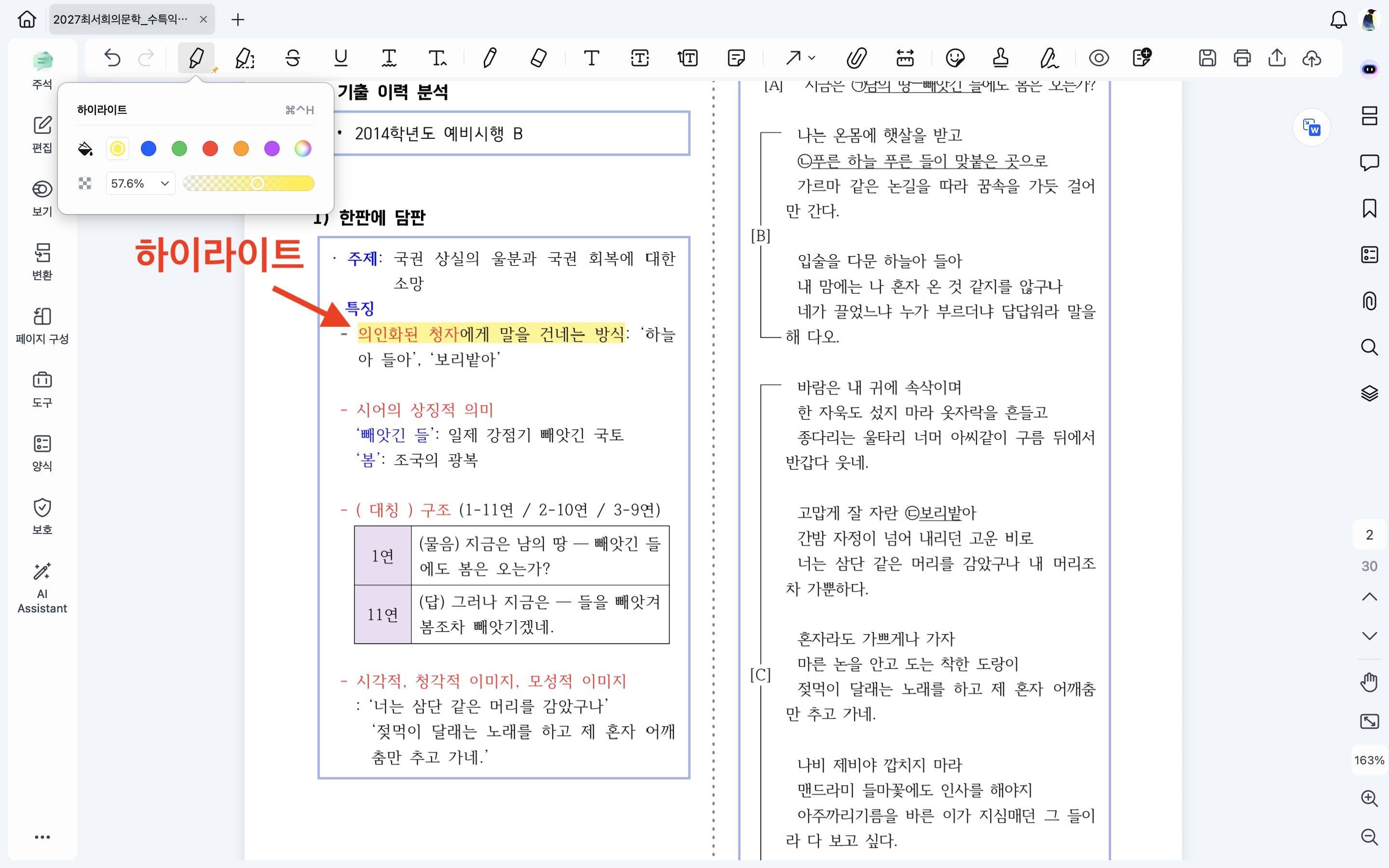Click the current page number field
The image size is (1389, 868).
1369,535
